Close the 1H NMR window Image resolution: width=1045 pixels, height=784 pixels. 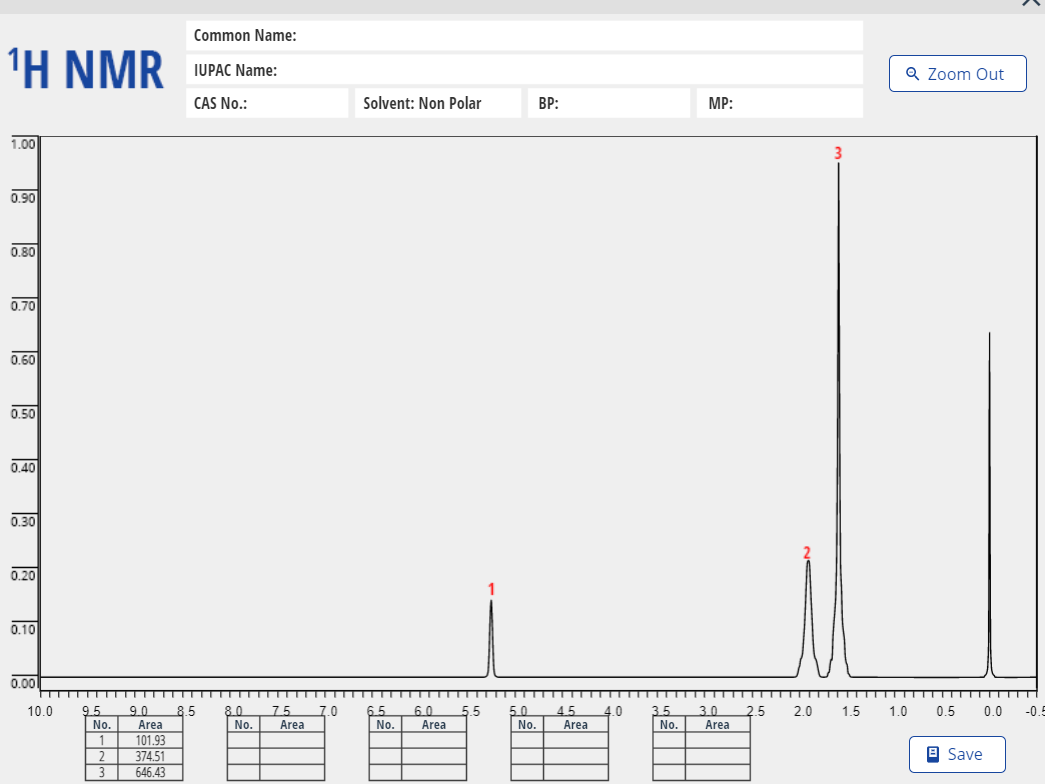click(x=1031, y=3)
